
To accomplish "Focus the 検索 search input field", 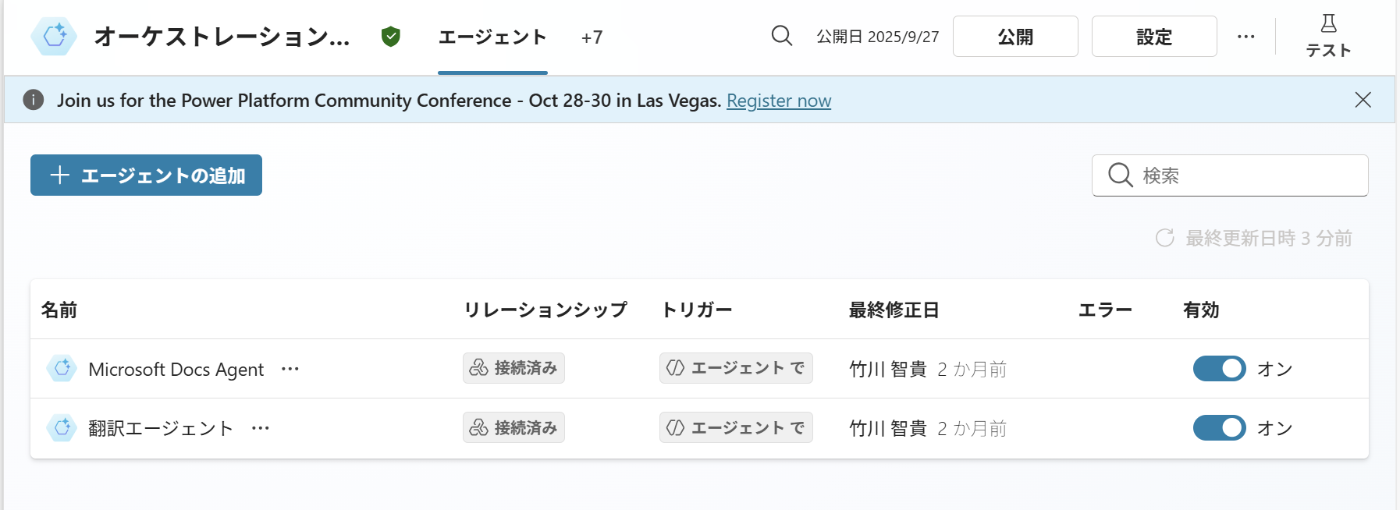I will tap(1240, 176).
